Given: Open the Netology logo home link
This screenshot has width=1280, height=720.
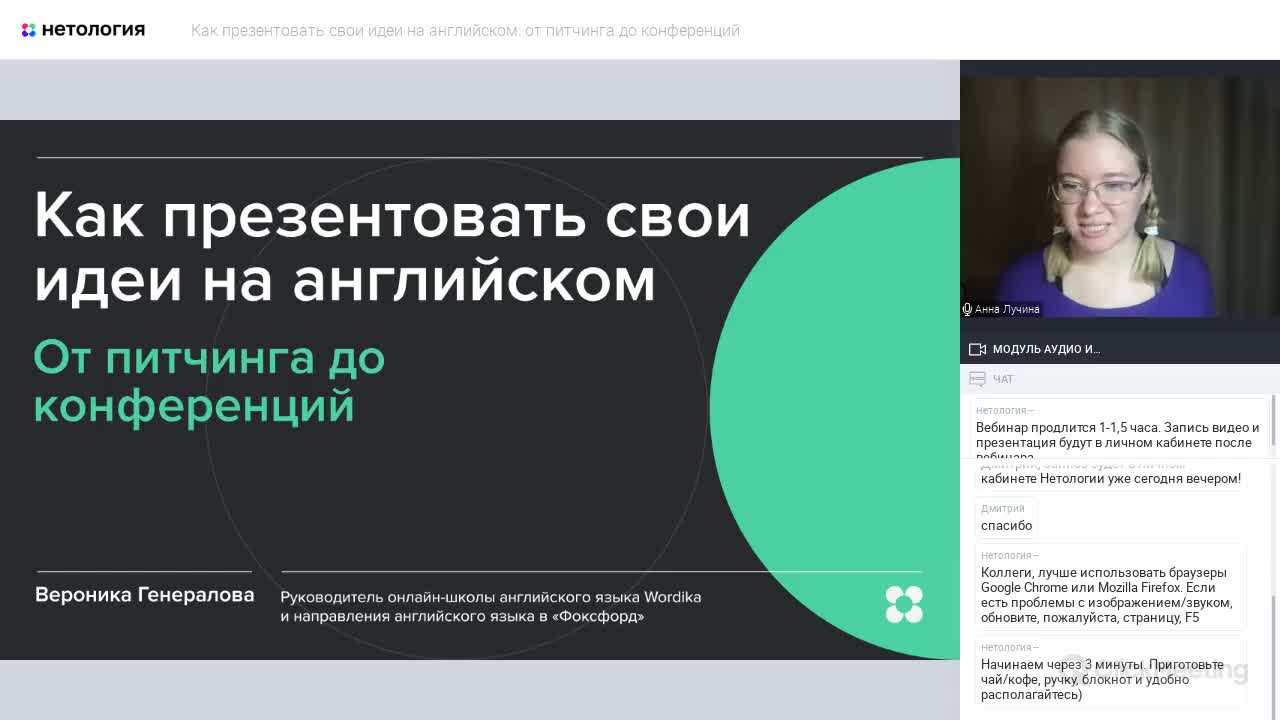Looking at the screenshot, I should 83,30.
